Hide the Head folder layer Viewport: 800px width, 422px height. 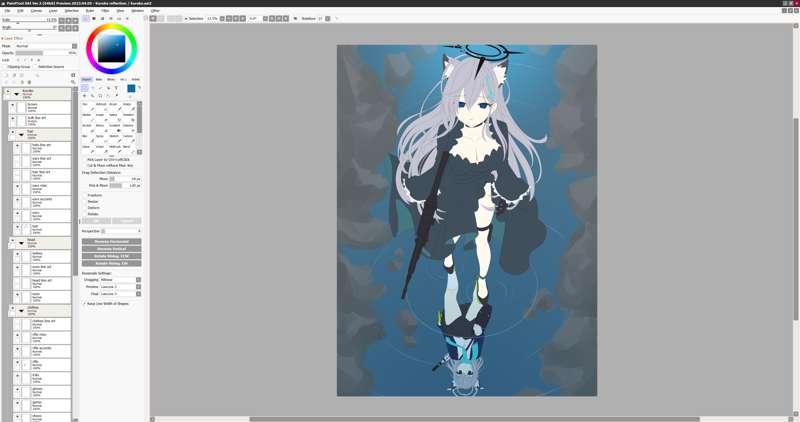coord(13,240)
